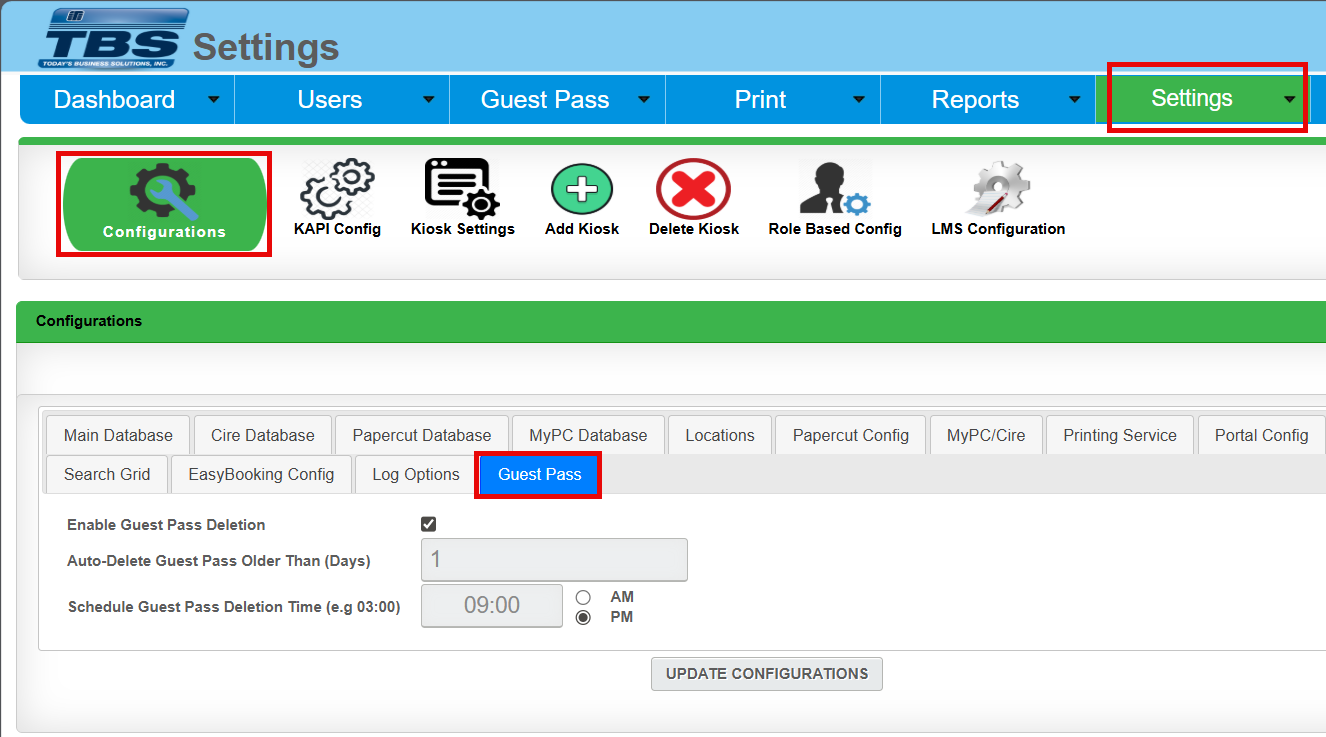Select the AM radio button
Viewport: 1326px width, 737px height.
click(x=583, y=597)
